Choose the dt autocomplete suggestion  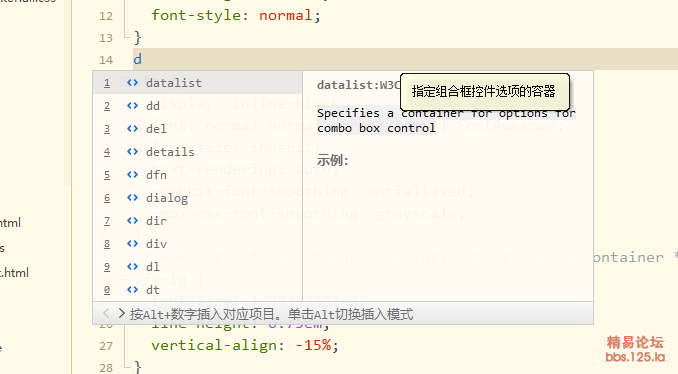coord(198,290)
